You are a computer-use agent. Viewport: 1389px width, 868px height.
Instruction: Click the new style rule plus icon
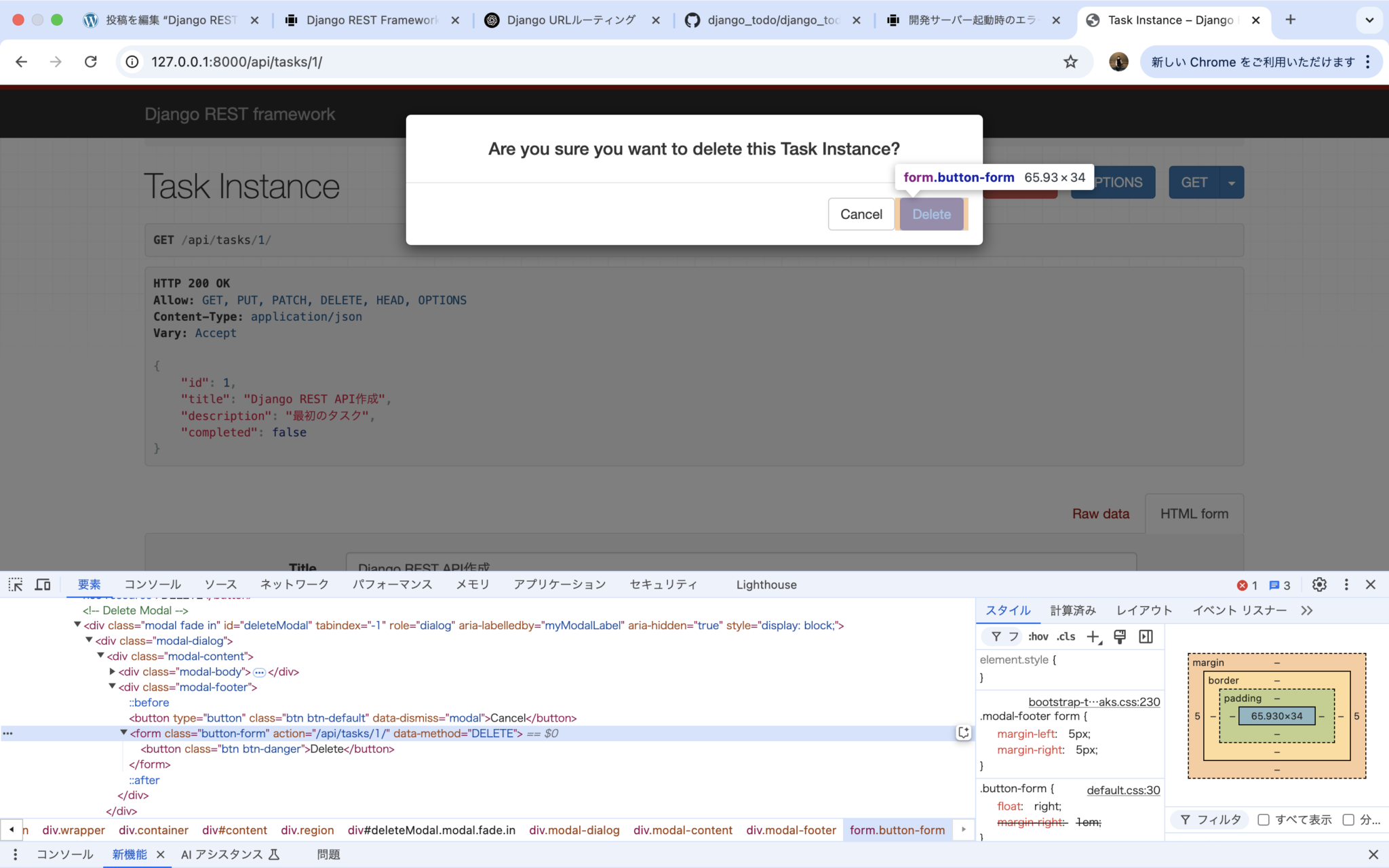[1093, 636]
